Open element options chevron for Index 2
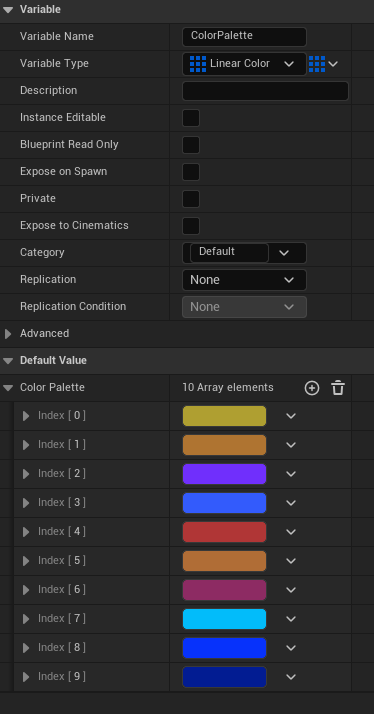This screenshot has height=714, width=374. (291, 474)
